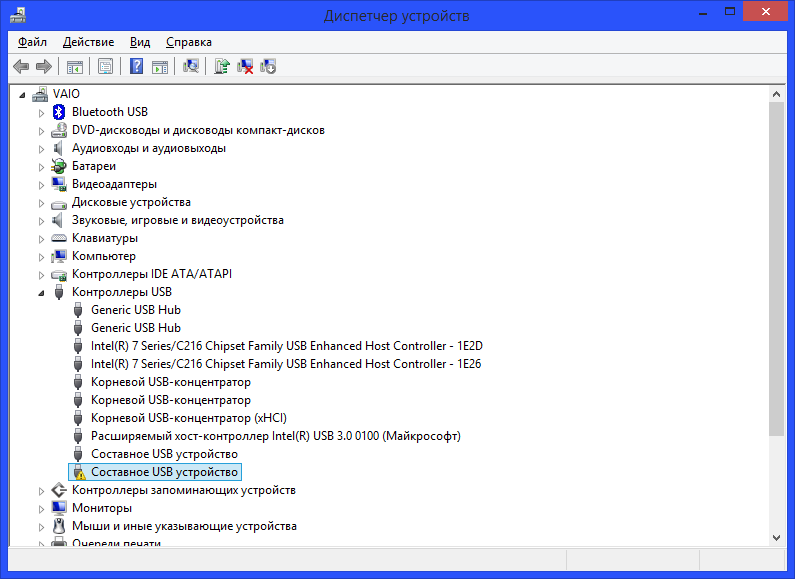Screen dimensions: 795x579
Task: Select Корневой USB-концентратор (xHCI)
Action: [x=189, y=418]
